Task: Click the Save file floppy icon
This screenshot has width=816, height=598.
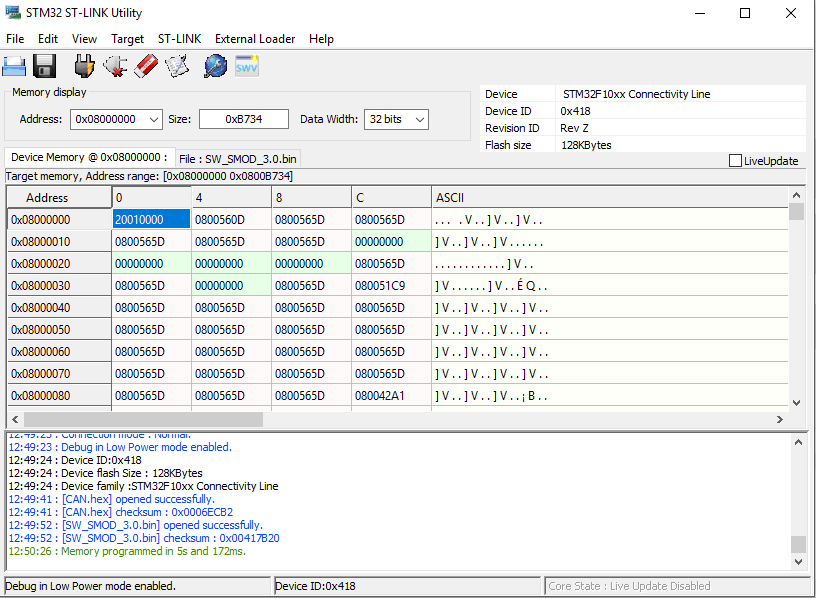Action: click(44, 67)
